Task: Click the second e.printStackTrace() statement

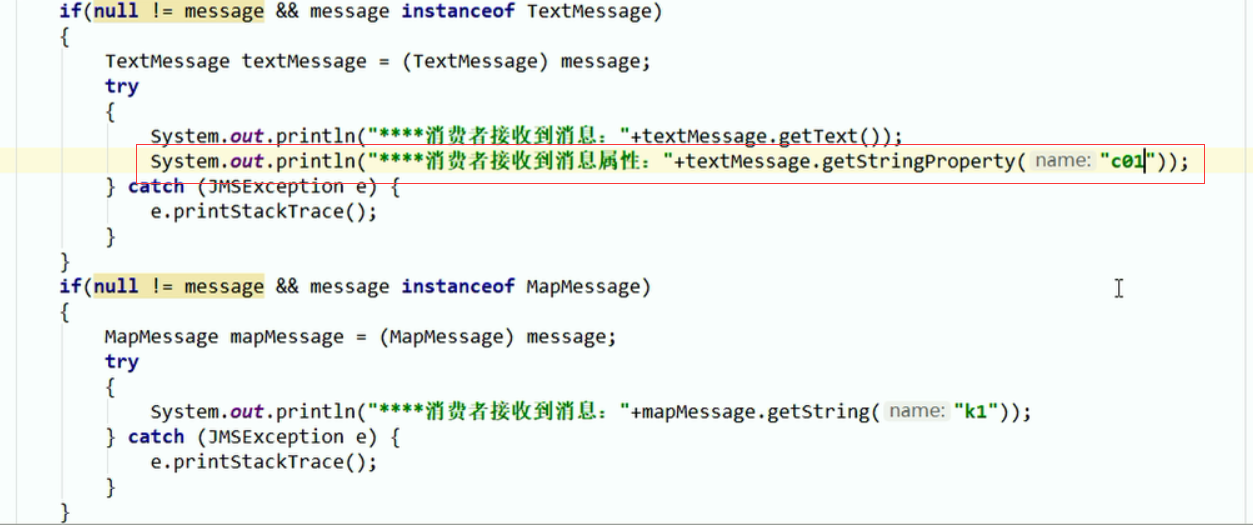Action: 264,462
